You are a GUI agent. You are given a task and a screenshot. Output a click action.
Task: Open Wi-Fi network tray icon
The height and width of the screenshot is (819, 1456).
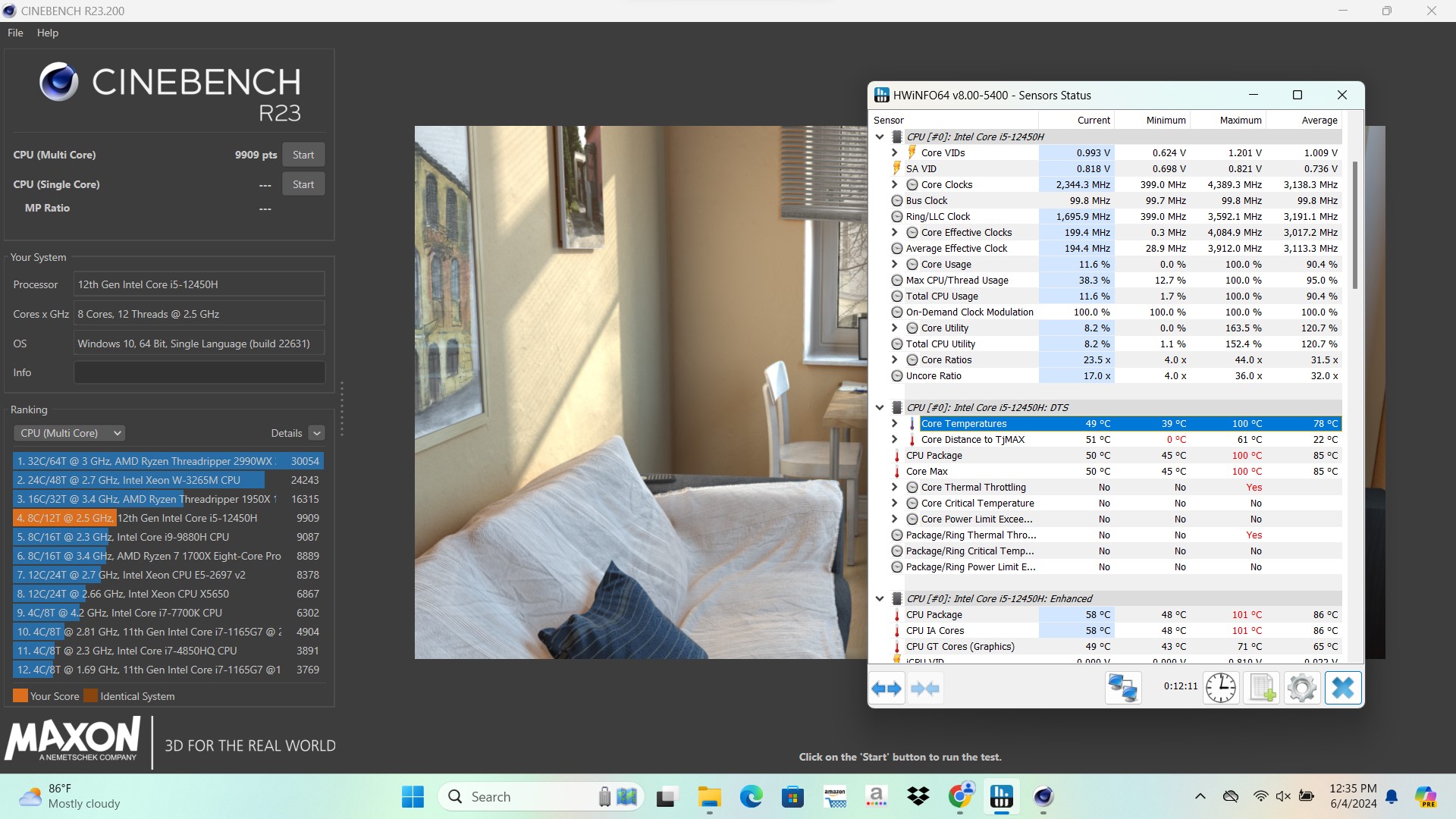(x=1260, y=796)
